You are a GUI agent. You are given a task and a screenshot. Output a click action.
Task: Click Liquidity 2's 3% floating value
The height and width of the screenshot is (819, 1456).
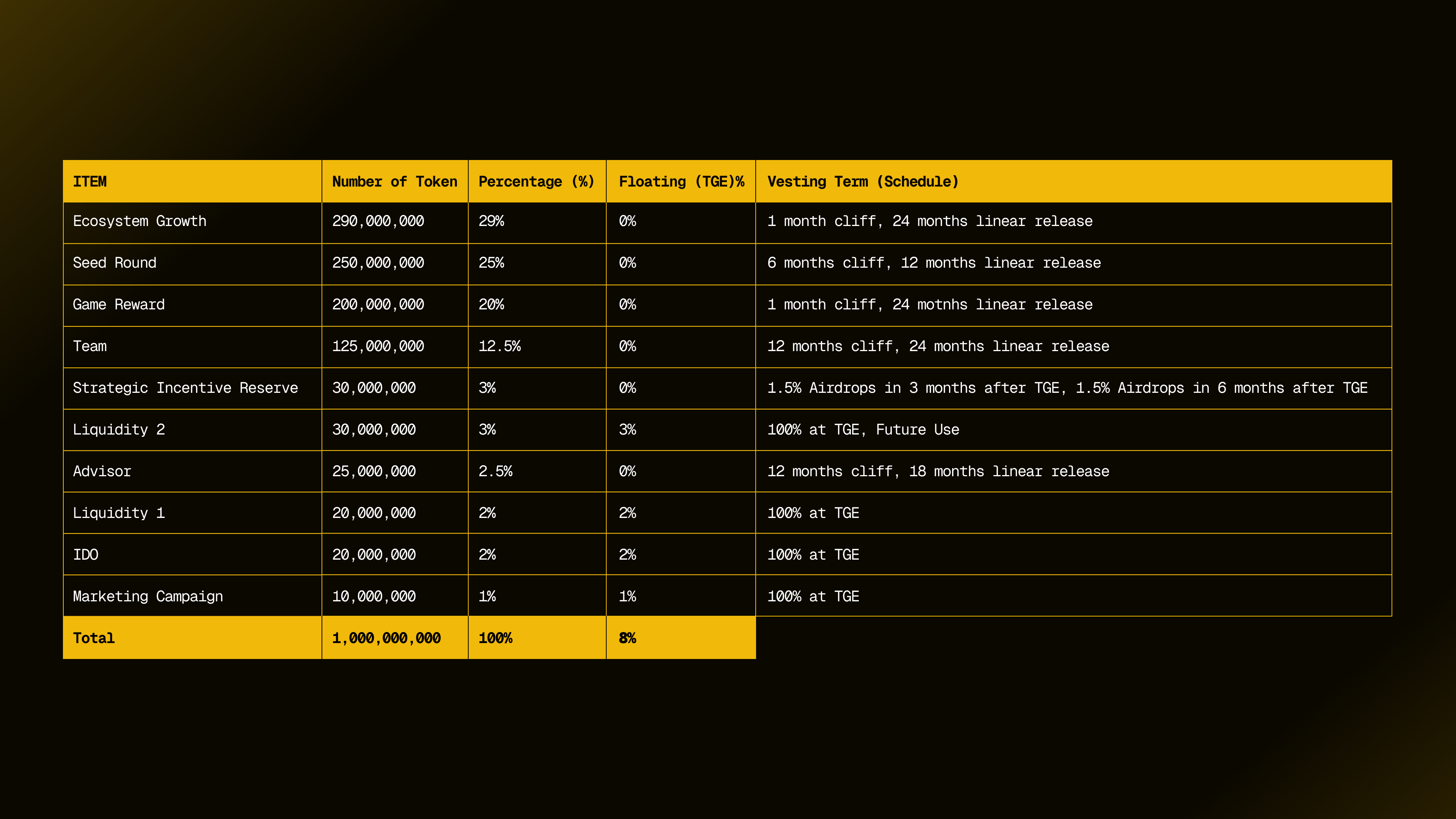click(628, 430)
